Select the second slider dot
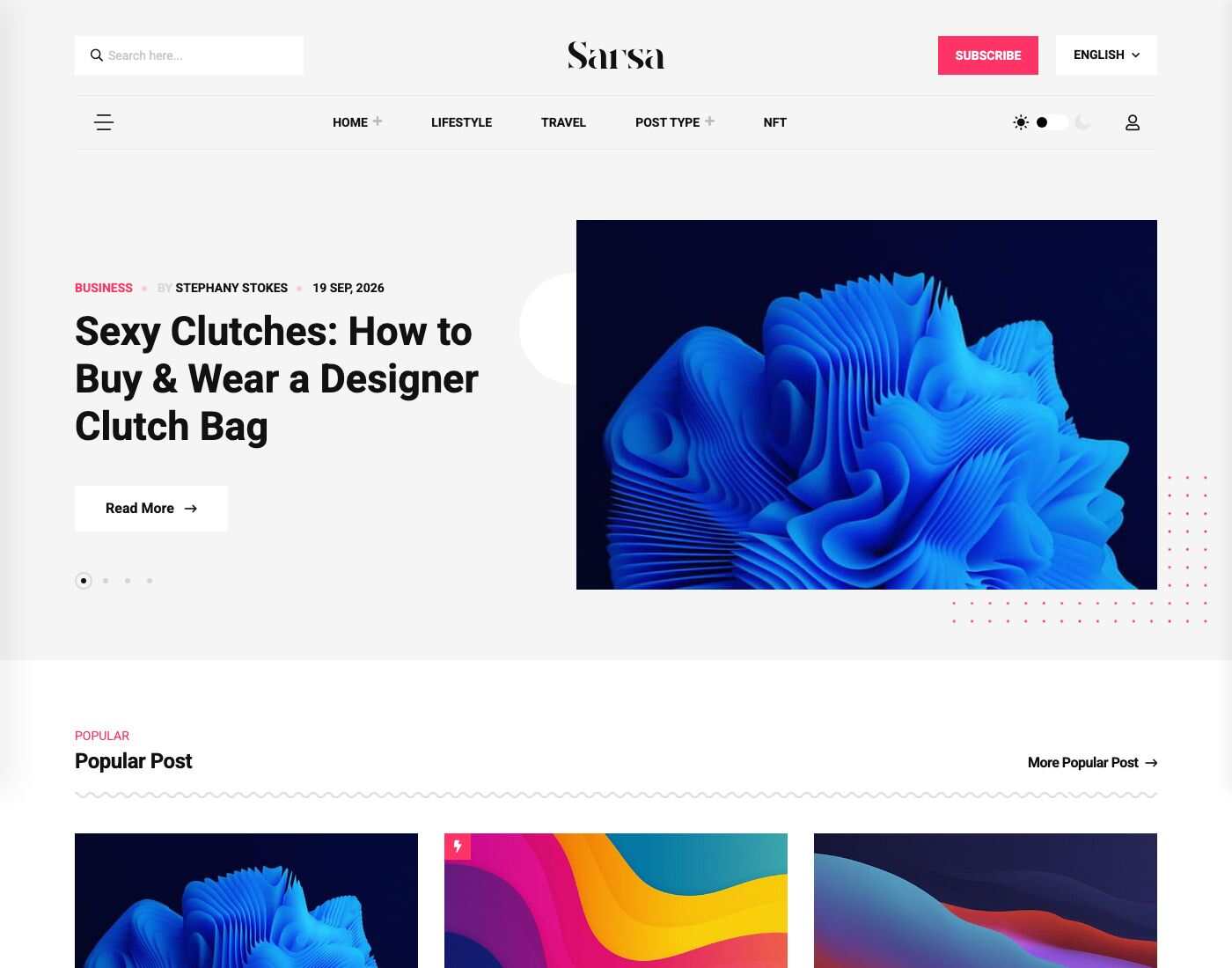 click(x=106, y=581)
